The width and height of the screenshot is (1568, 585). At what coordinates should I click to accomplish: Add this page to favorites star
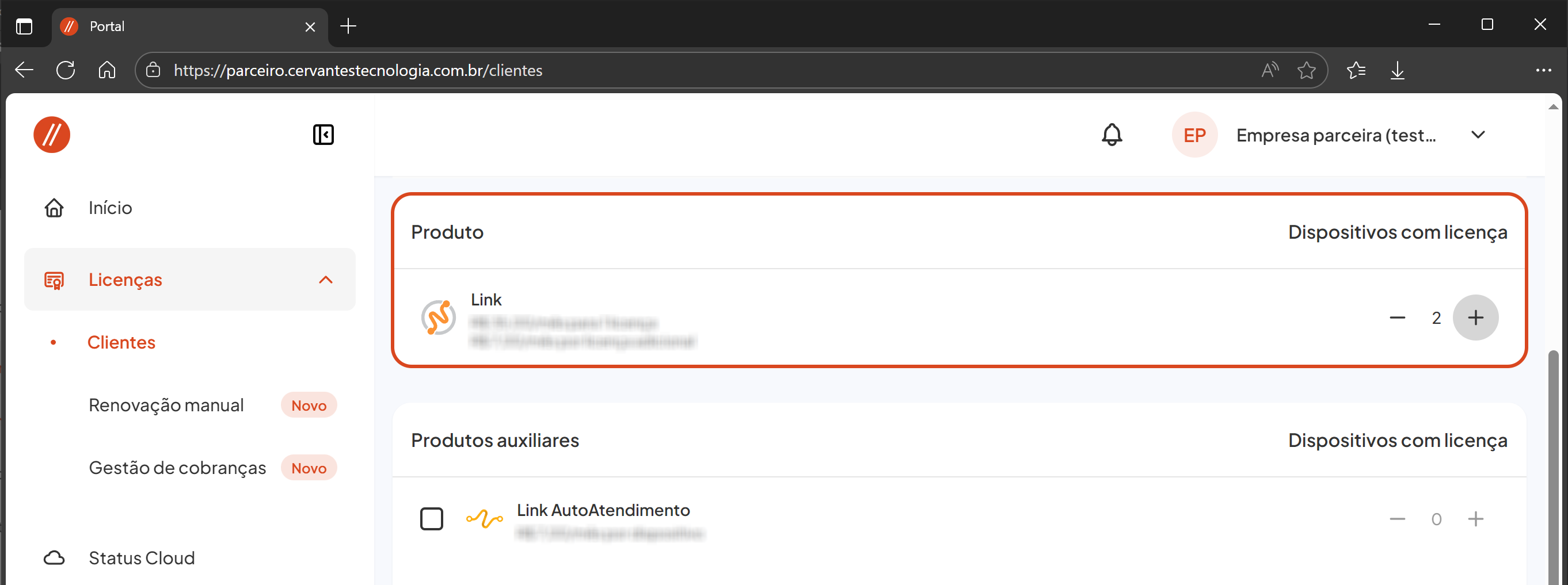click(x=1306, y=71)
